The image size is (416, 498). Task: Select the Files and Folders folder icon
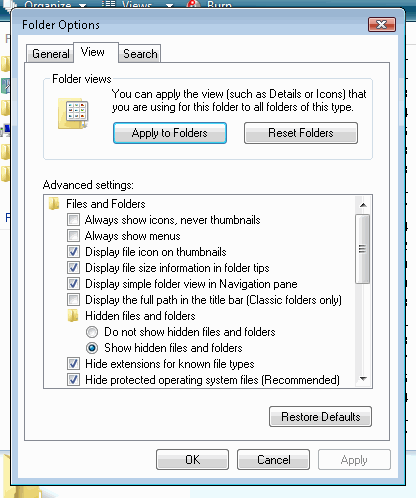54,204
